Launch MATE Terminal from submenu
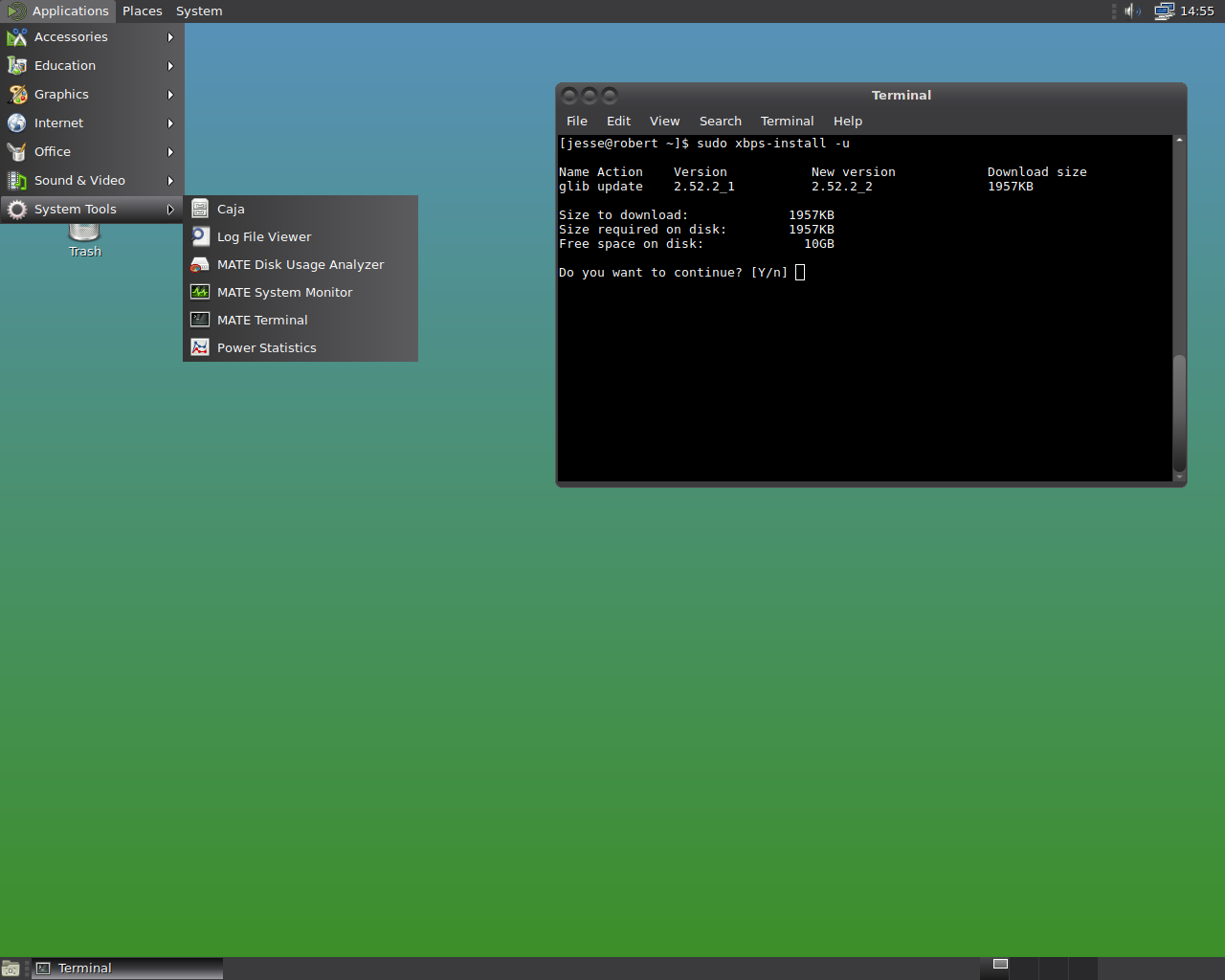1225x980 pixels. [x=301, y=320]
